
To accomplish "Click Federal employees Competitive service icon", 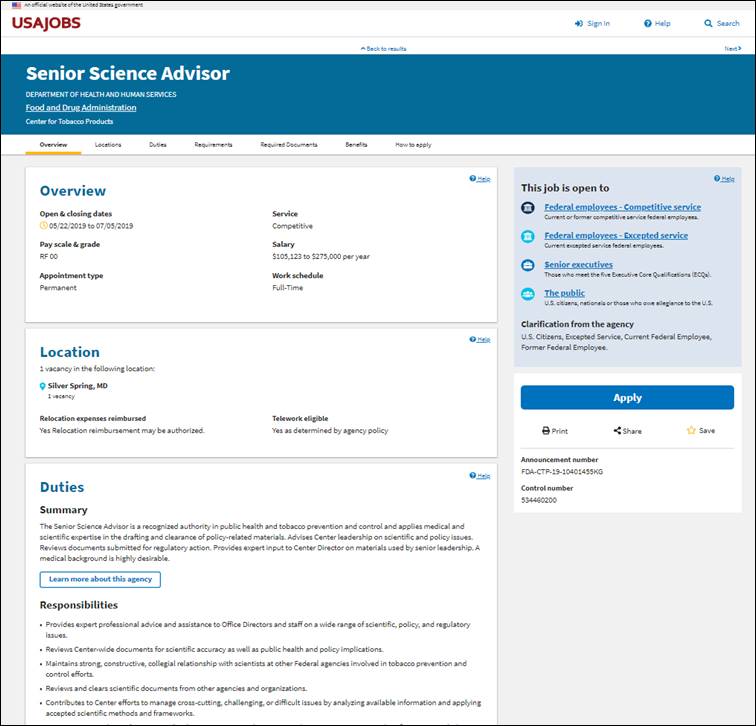I will 527,208.
